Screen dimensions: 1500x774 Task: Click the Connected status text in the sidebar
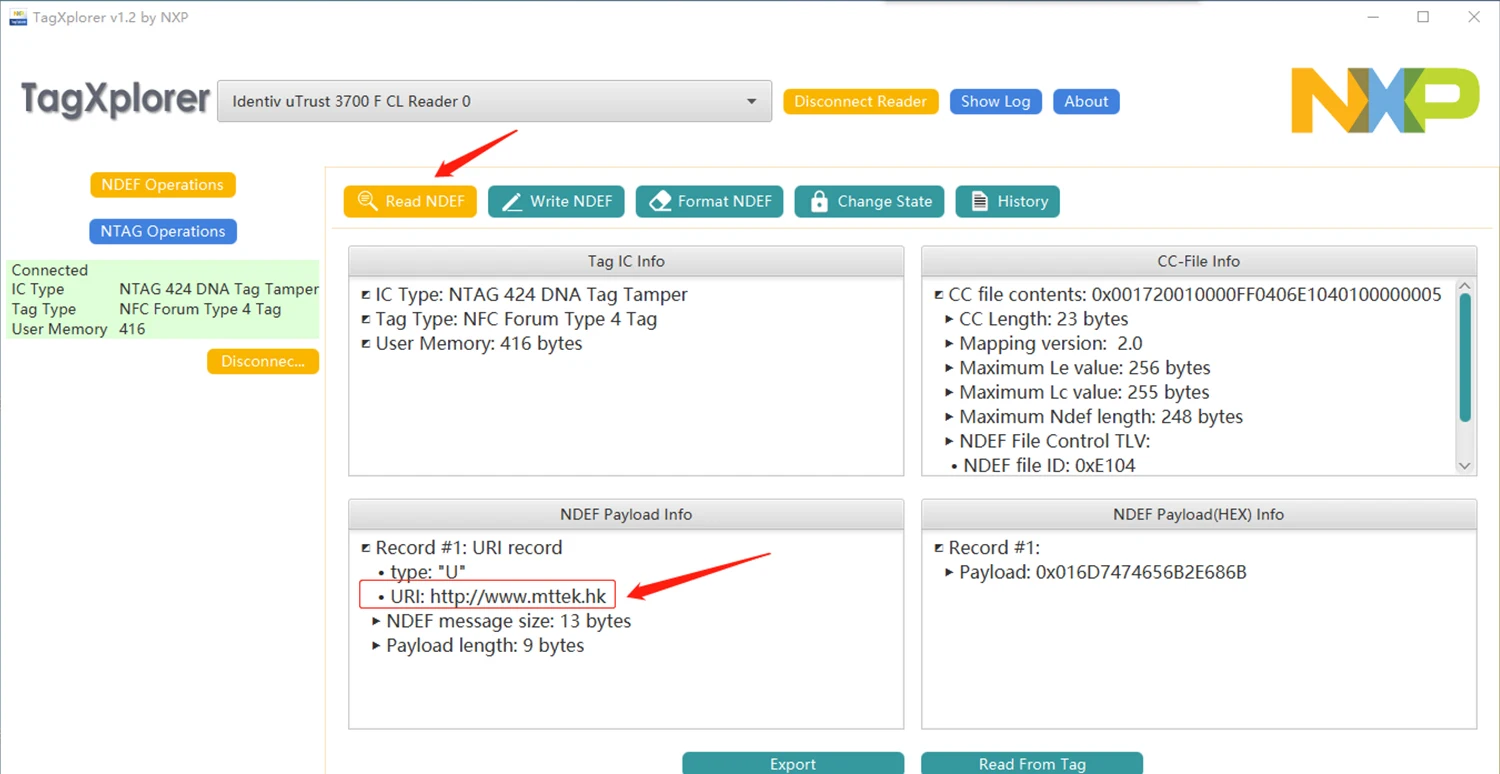click(50, 270)
